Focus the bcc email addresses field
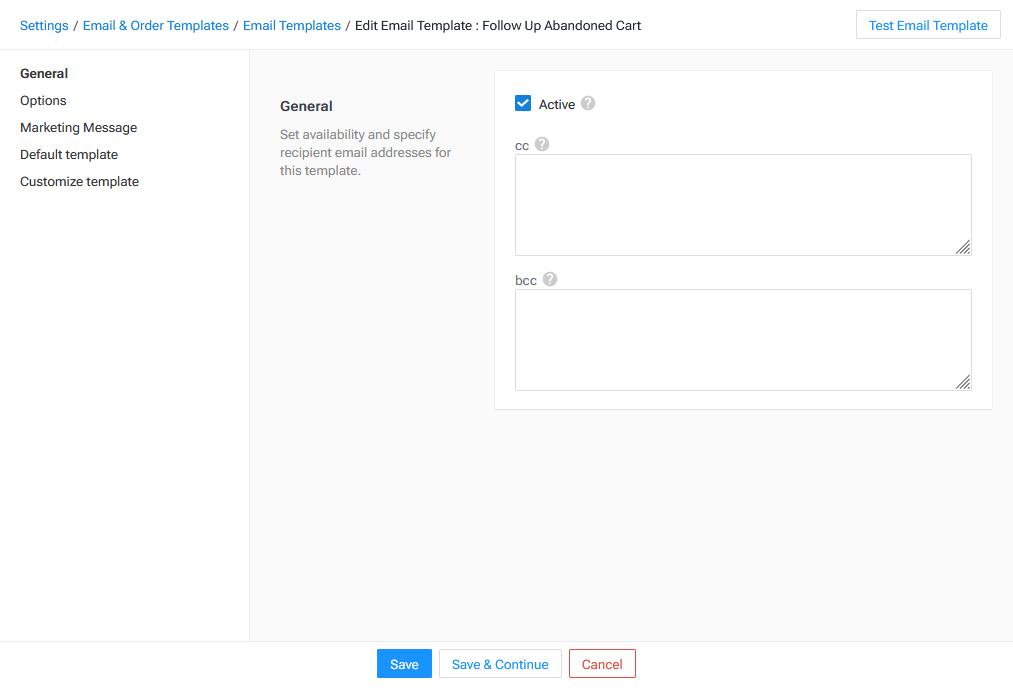The image size is (1013, 691). pos(742,339)
